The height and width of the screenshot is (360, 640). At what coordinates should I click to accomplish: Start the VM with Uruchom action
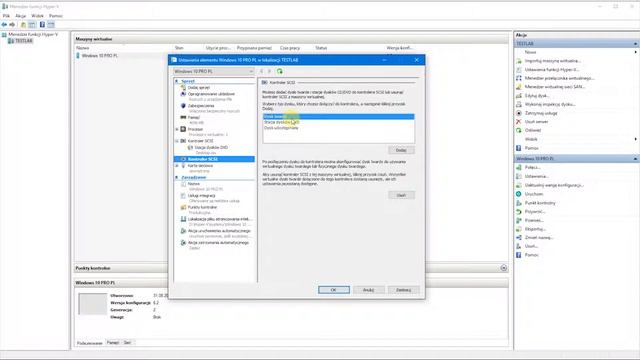tap(533, 194)
